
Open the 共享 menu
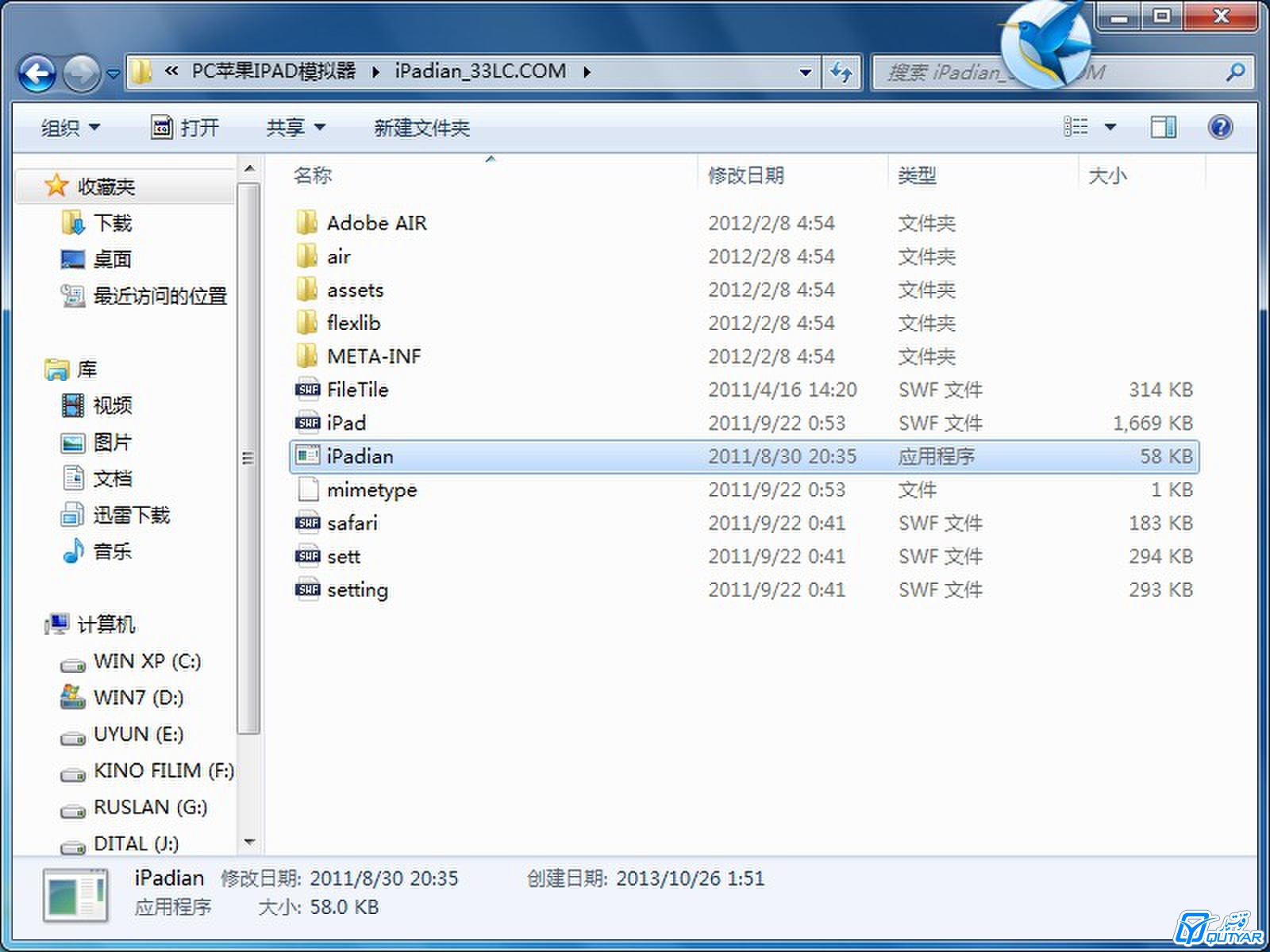click(295, 127)
